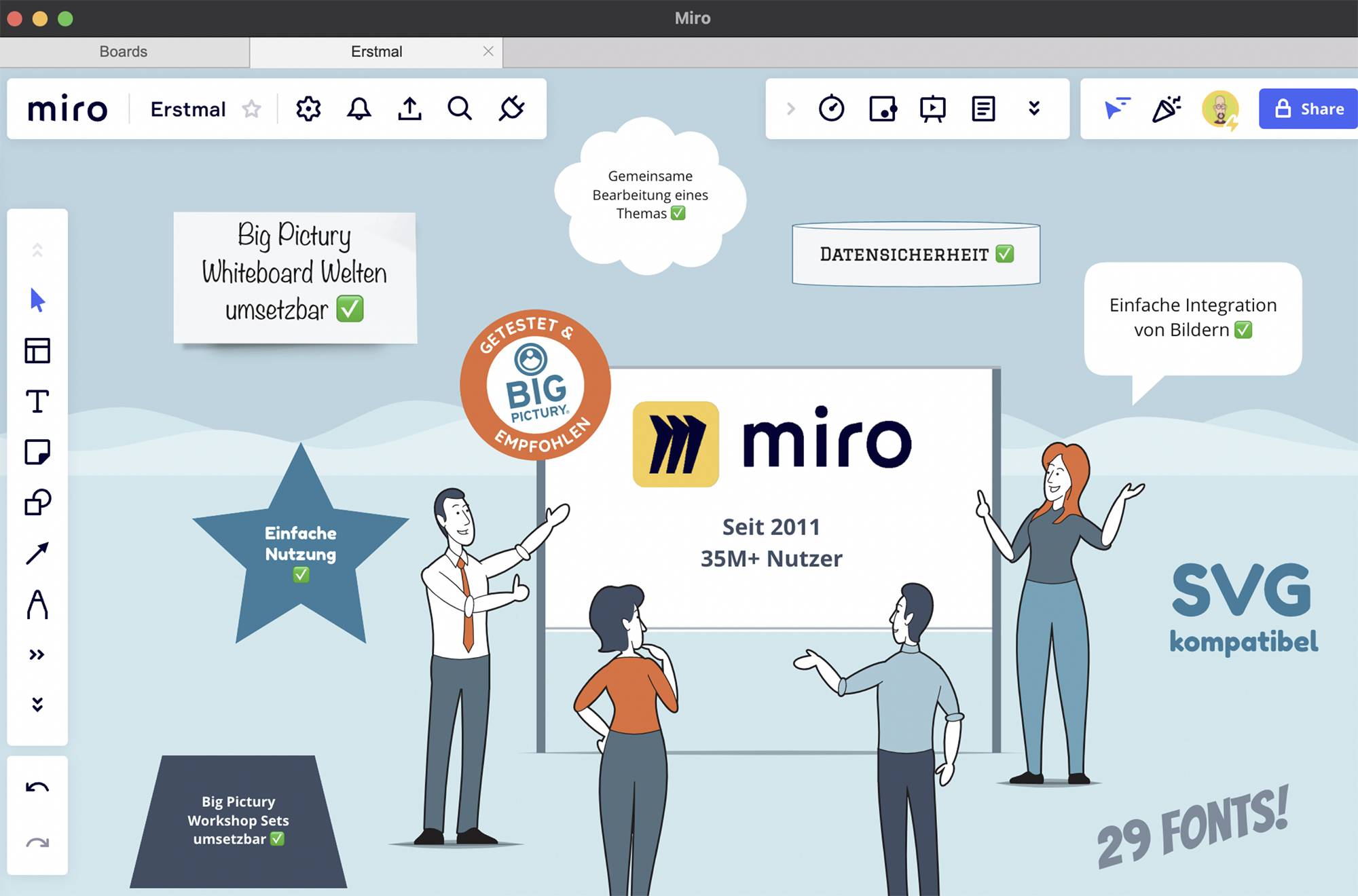Toggle collaborators' cursors visibility
The width and height of the screenshot is (1358, 896).
[1116, 109]
